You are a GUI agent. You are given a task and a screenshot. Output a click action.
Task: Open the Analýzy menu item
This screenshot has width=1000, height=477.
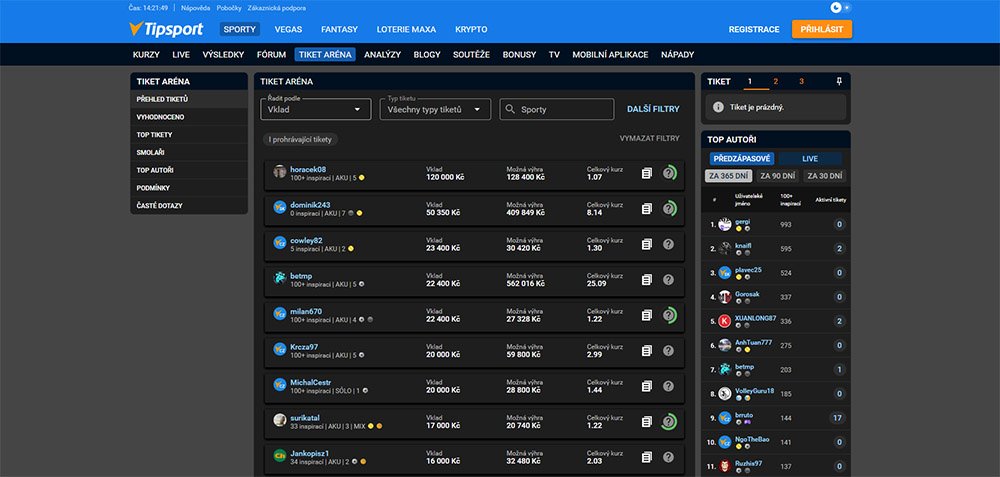pos(382,54)
